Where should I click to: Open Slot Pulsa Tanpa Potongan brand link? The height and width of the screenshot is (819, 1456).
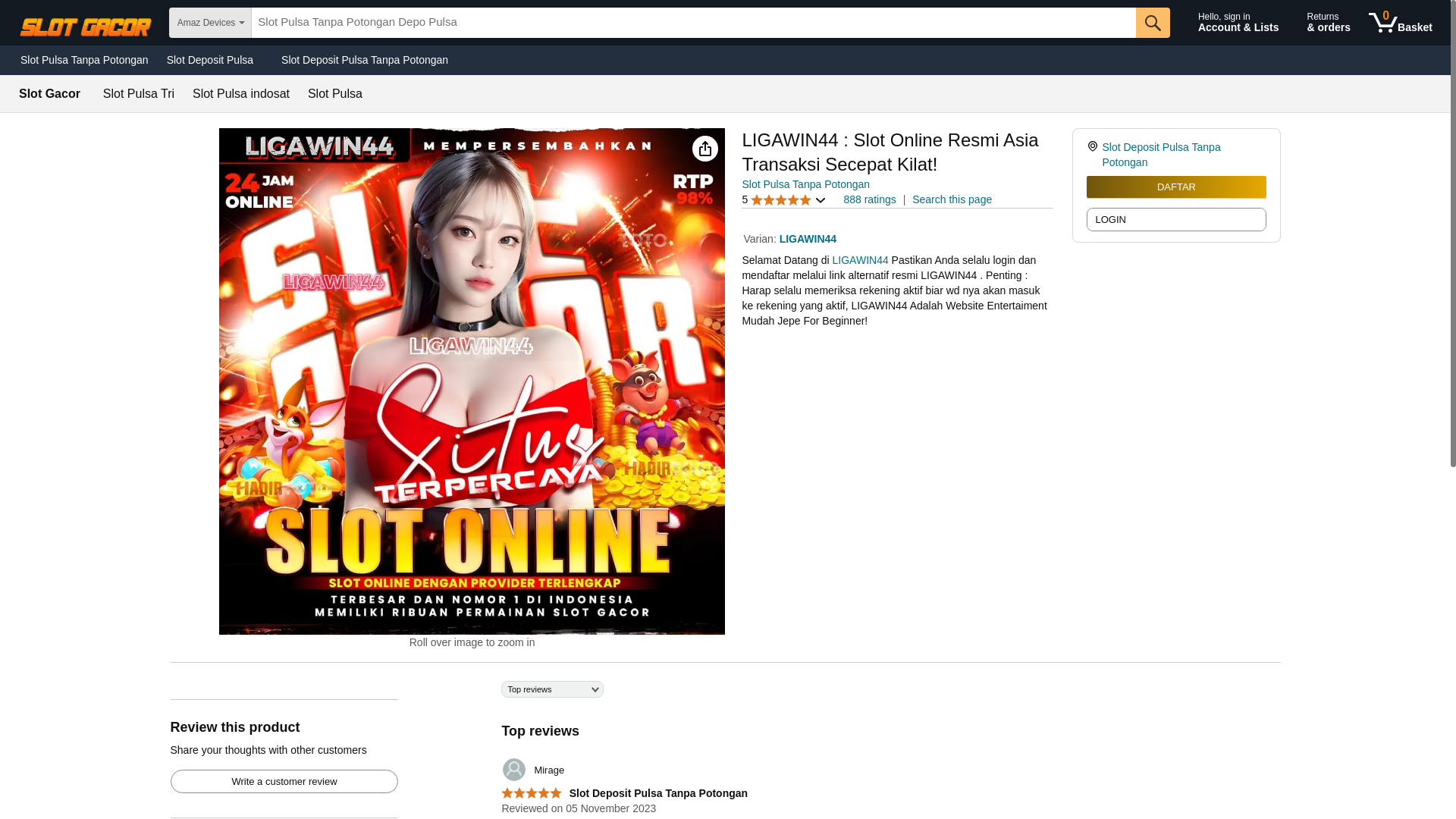(805, 184)
